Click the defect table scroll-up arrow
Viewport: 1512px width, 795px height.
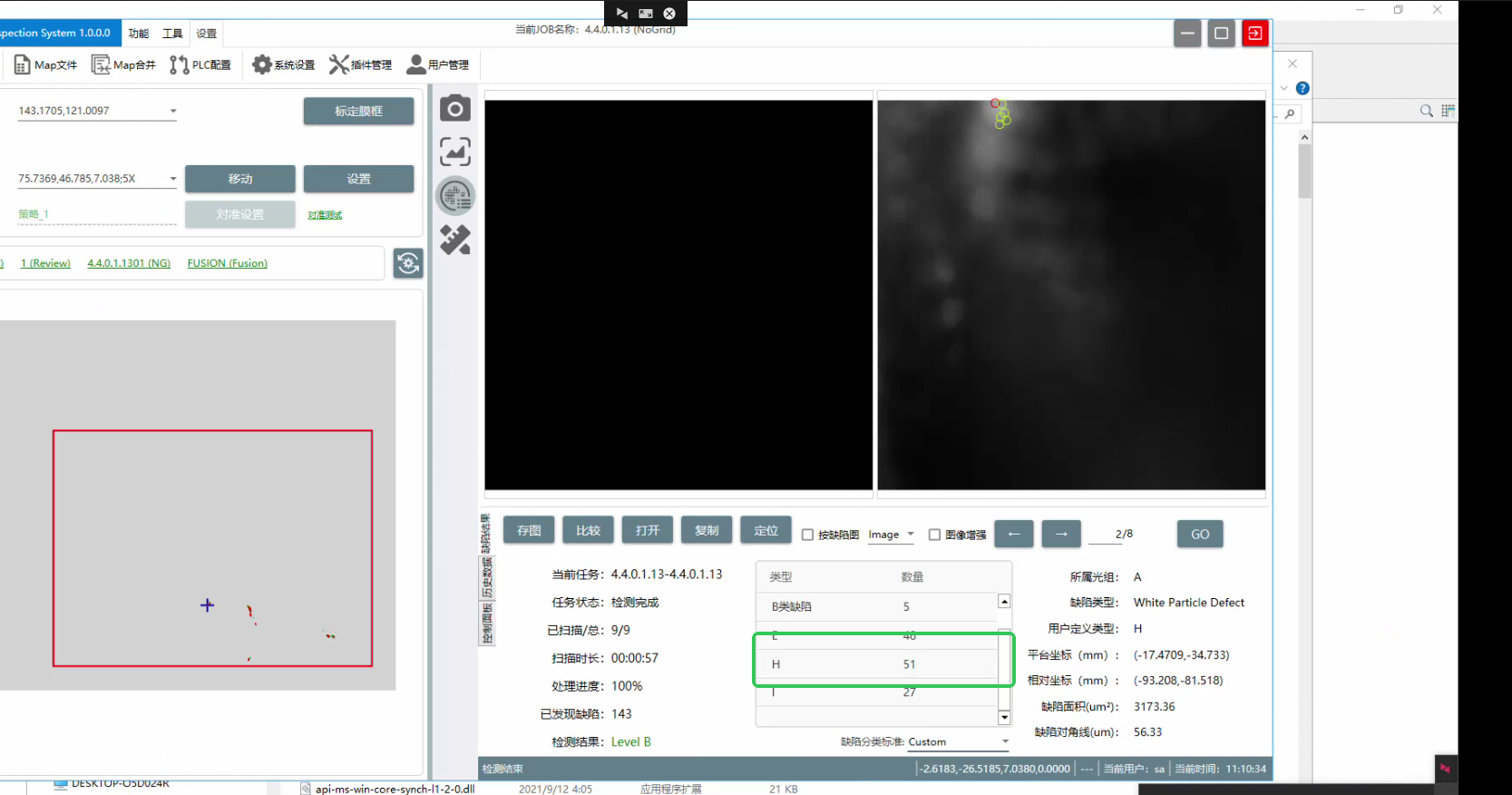1004,602
